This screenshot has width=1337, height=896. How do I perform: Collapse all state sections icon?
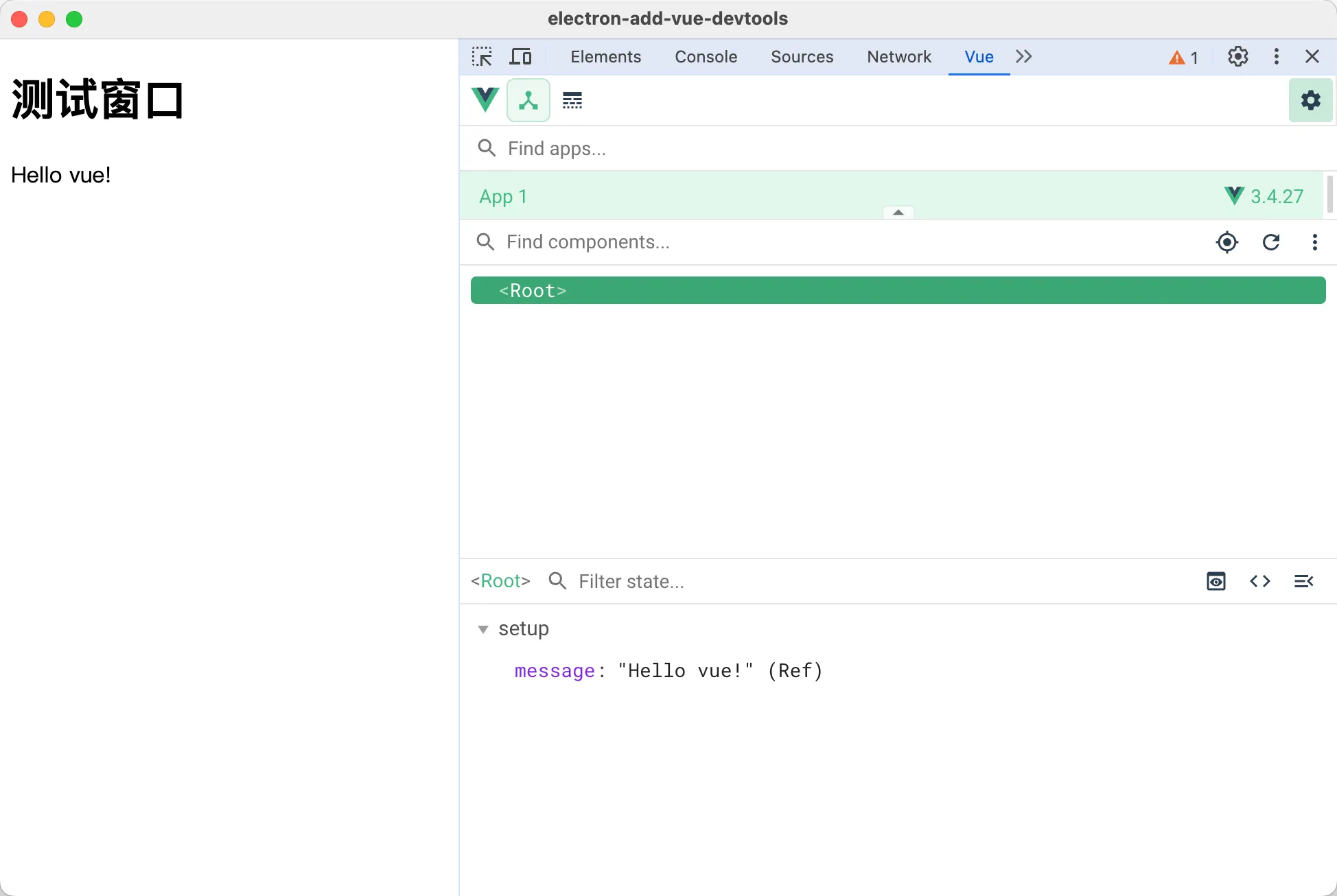pos(1303,581)
